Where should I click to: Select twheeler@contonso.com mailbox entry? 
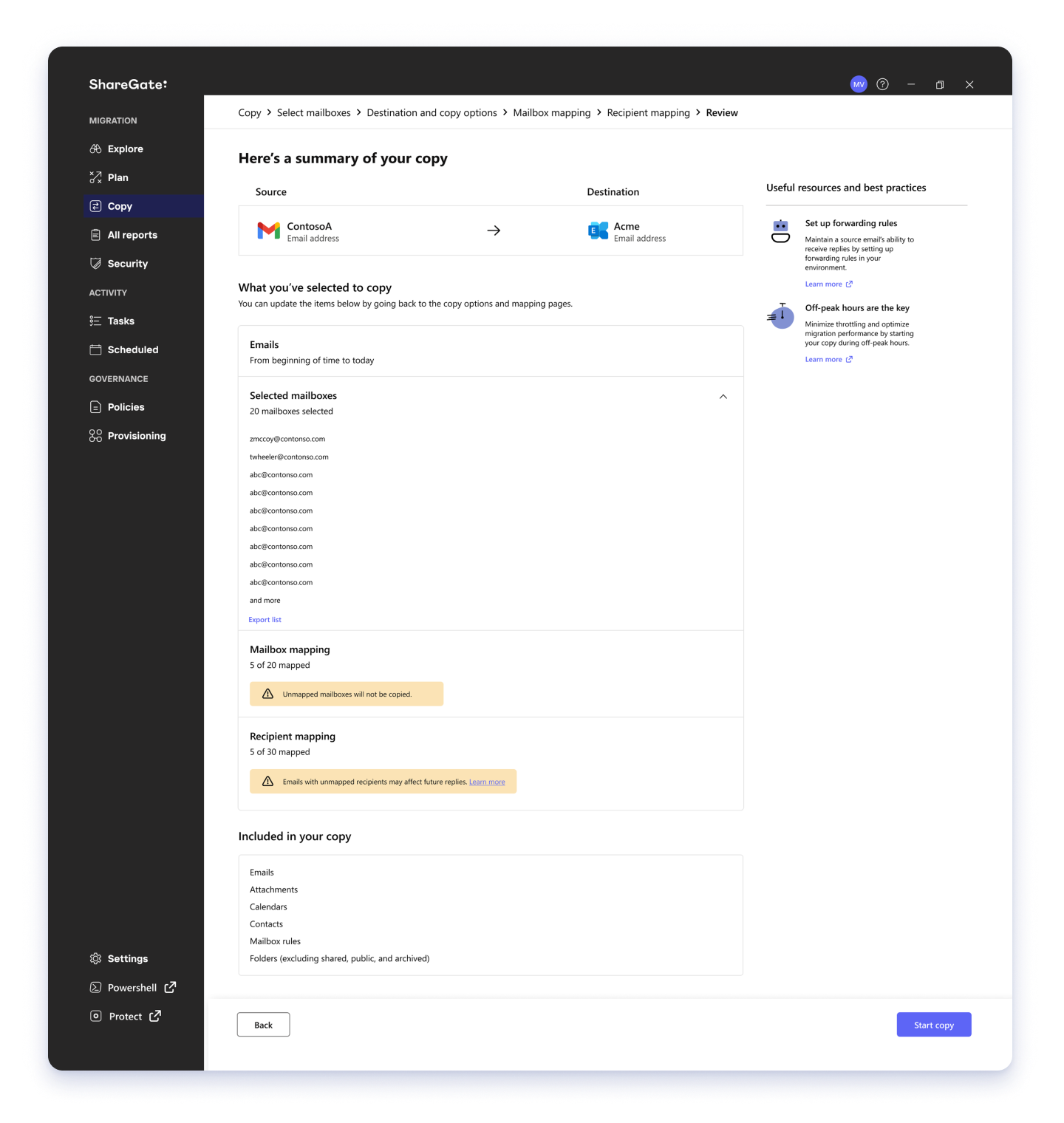coord(289,457)
